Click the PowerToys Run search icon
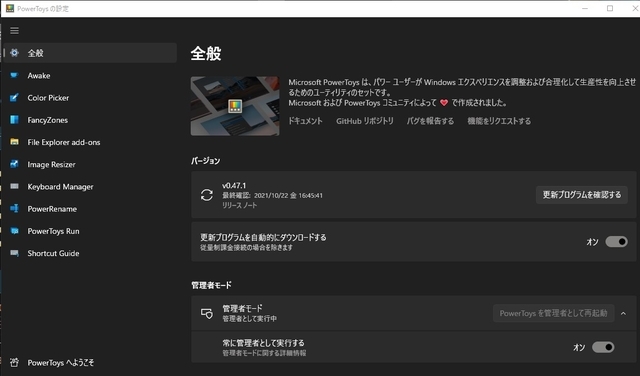This screenshot has height=376, width=640. tap(14, 231)
